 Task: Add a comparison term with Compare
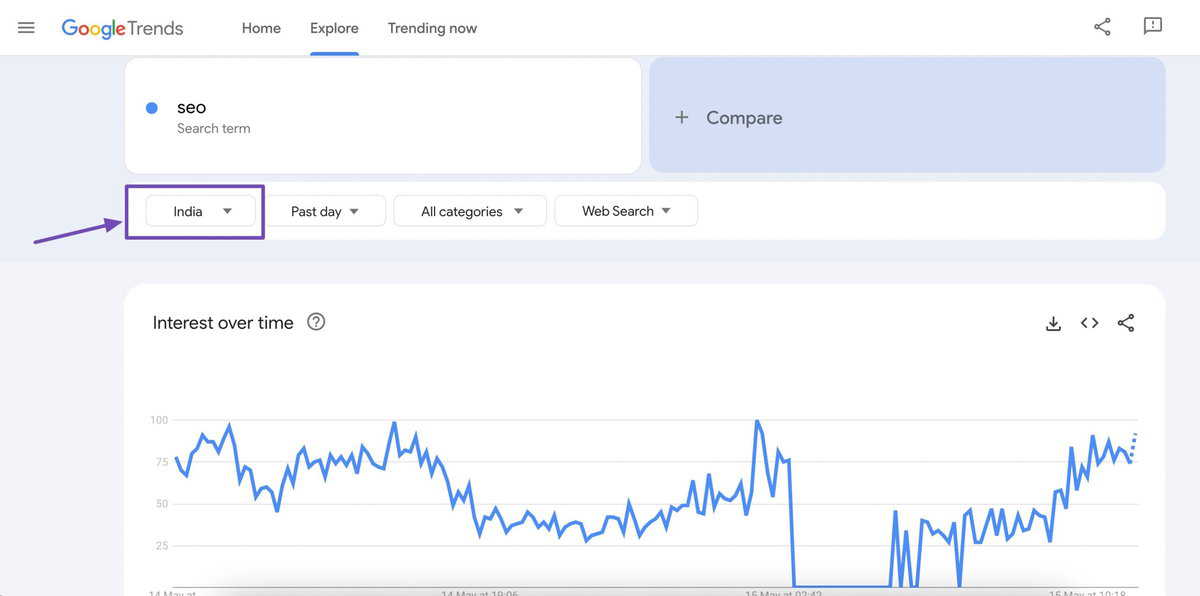point(907,115)
